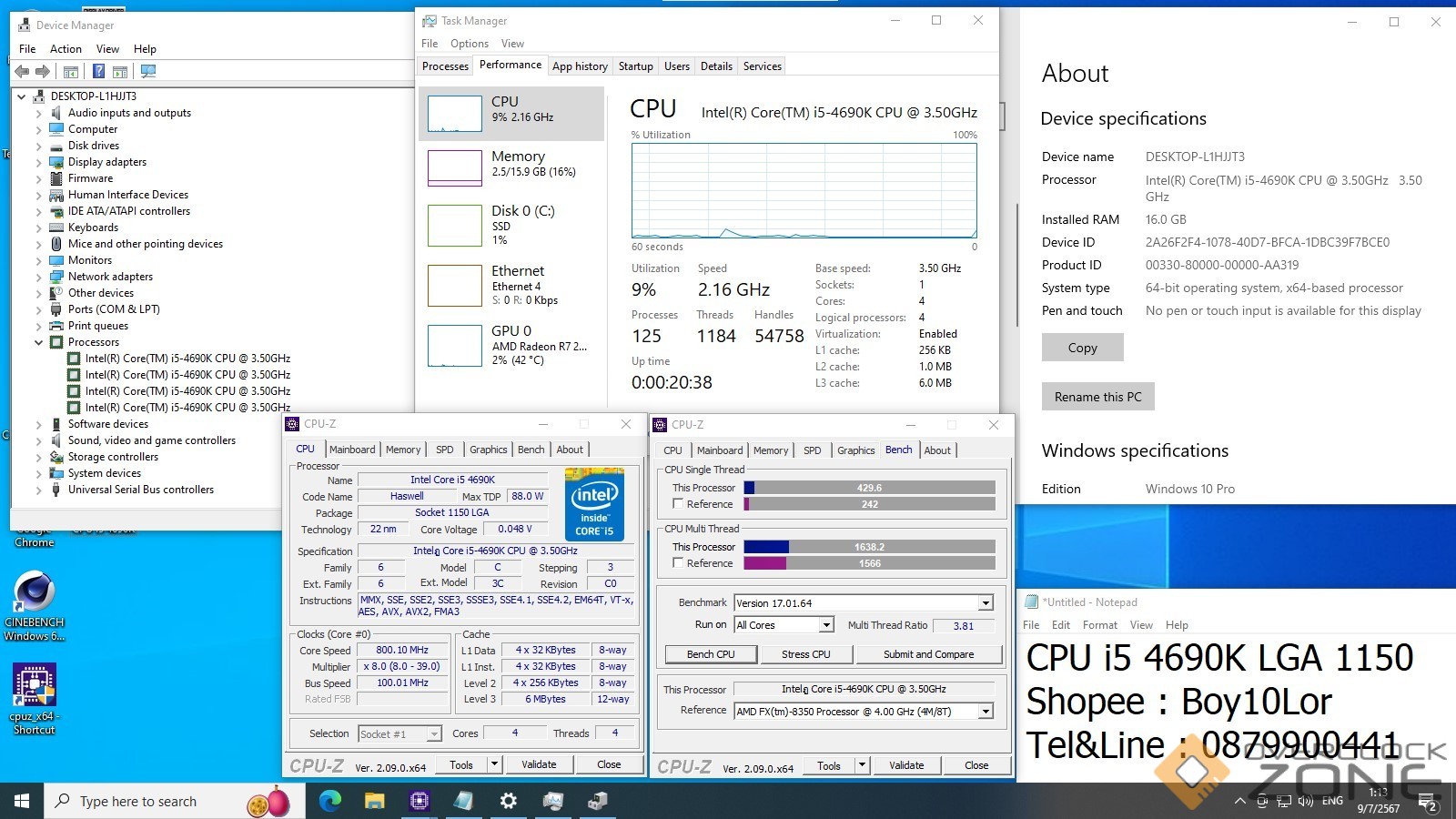Viewport: 1456px width, 819px height.
Task: Open Graphics tab in right CPU-Z window
Action: [856, 450]
